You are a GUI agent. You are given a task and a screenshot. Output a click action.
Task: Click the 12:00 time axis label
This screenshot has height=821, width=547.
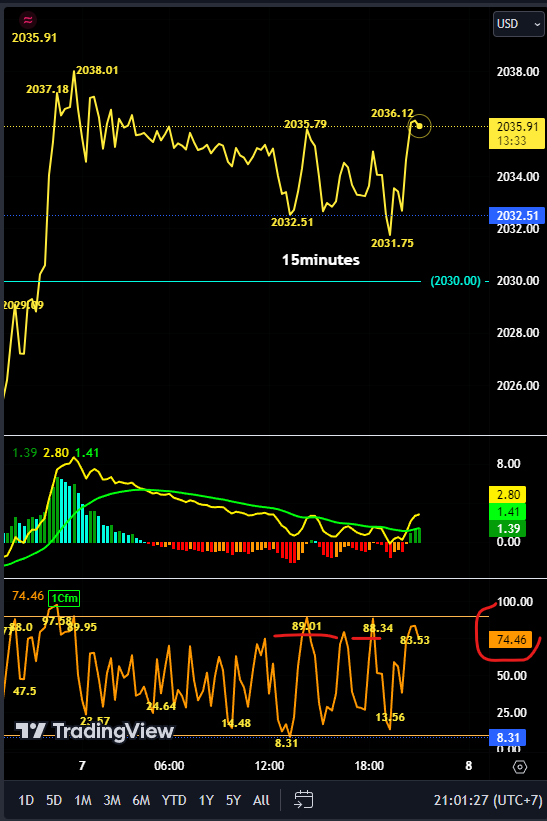[269, 766]
